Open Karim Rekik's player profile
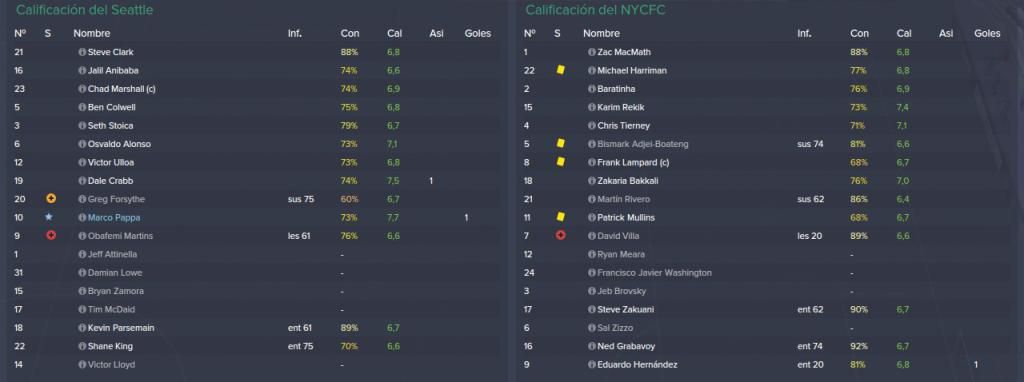The image size is (1024, 382). 620,107
